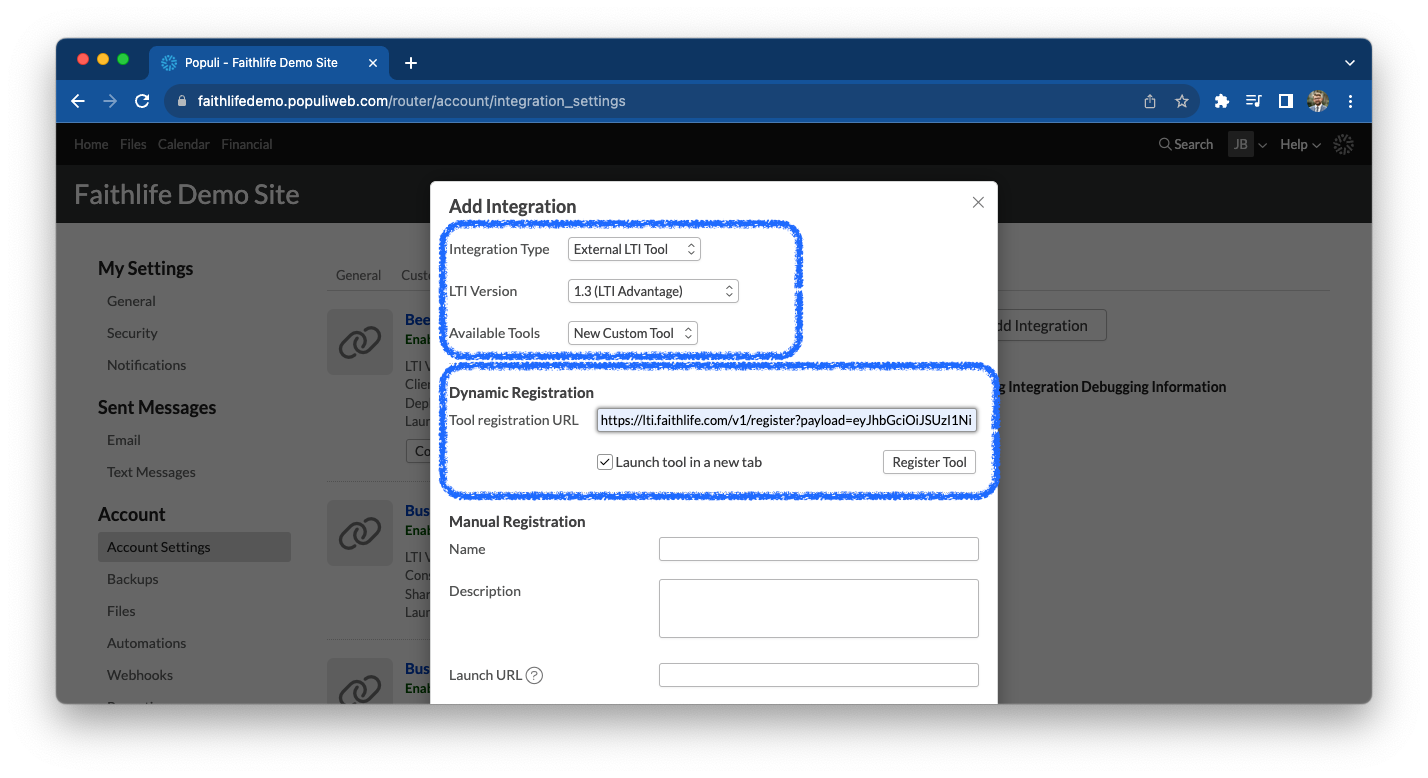This screenshot has width=1428, height=778.
Task: Click first integration chain-link icon
Action: click(x=360, y=342)
